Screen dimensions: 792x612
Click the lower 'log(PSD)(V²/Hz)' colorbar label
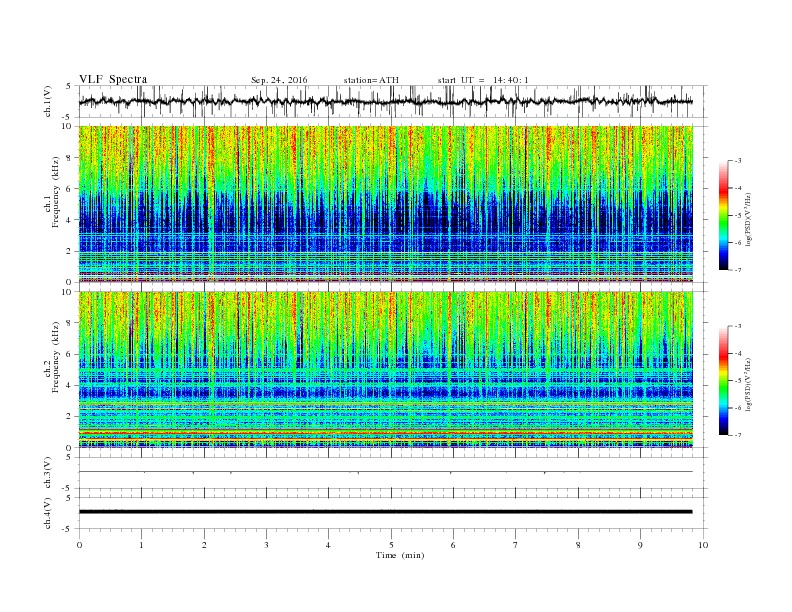pos(749,384)
